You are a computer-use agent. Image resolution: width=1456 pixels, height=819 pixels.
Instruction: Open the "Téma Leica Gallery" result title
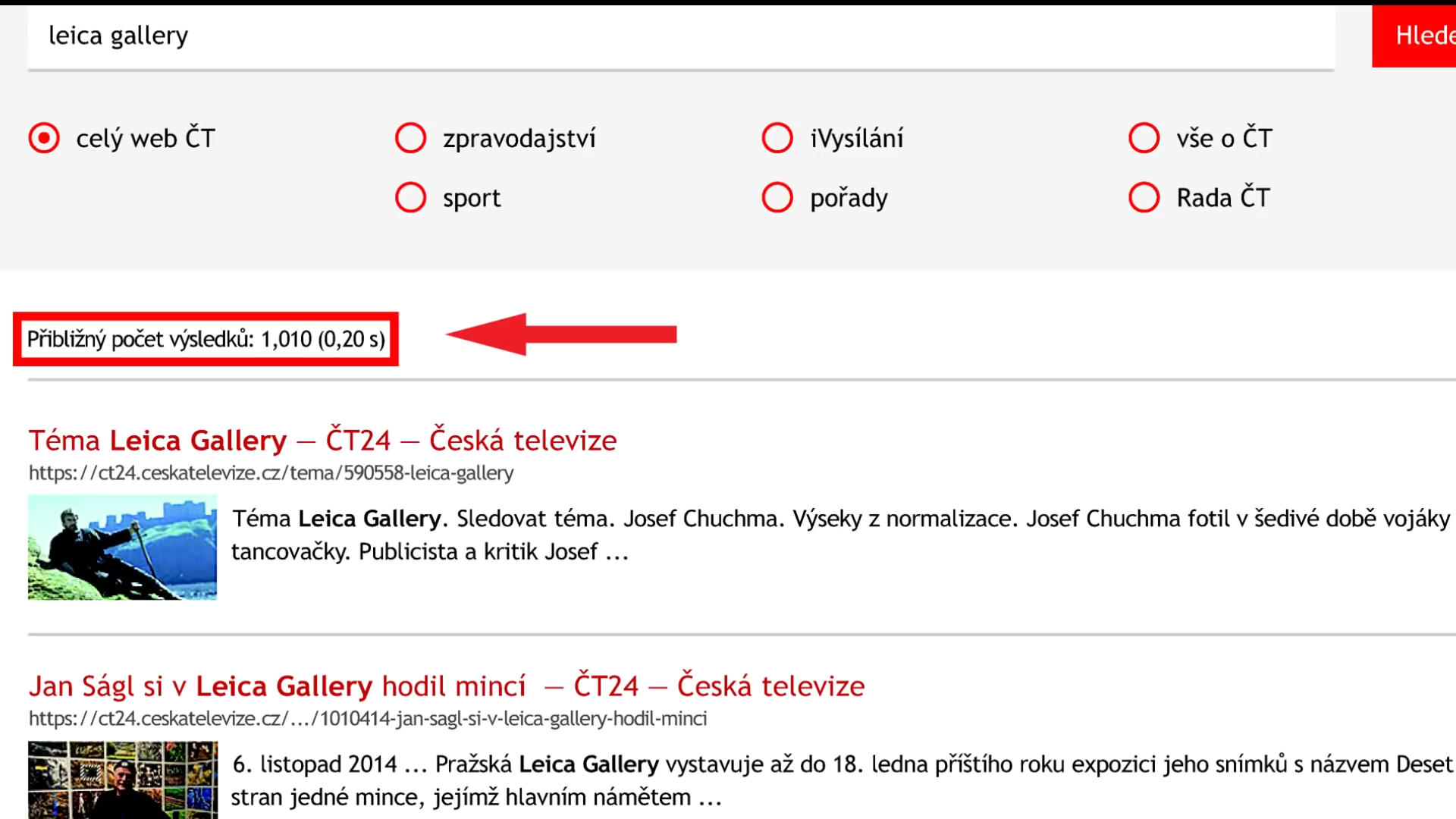pyautogui.click(x=322, y=440)
